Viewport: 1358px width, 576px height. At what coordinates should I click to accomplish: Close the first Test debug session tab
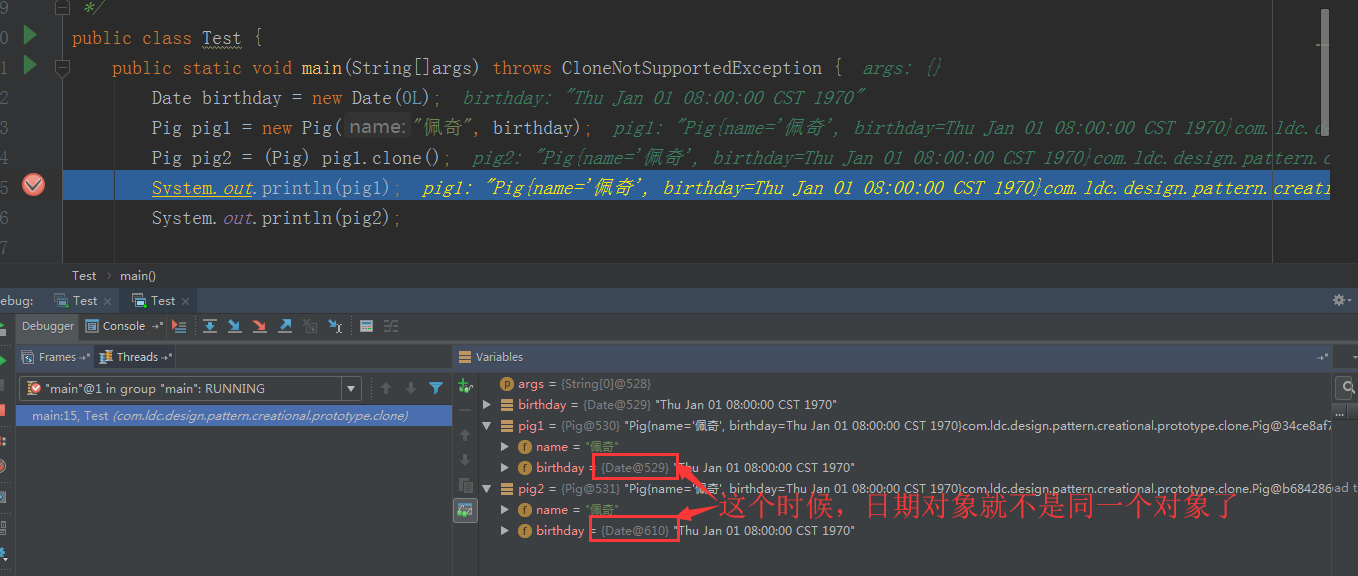click(107, 301)
